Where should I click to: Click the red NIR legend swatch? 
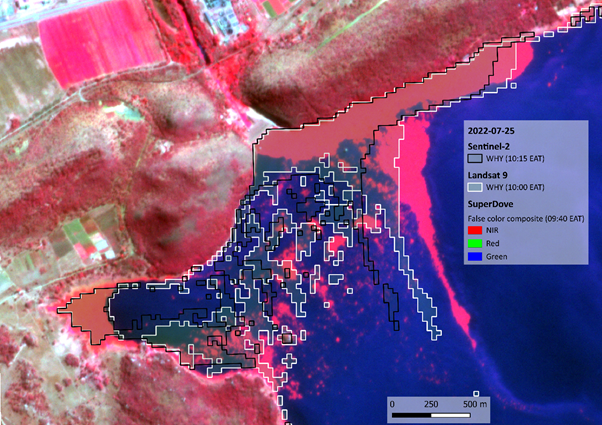click(x=475, y=230)
